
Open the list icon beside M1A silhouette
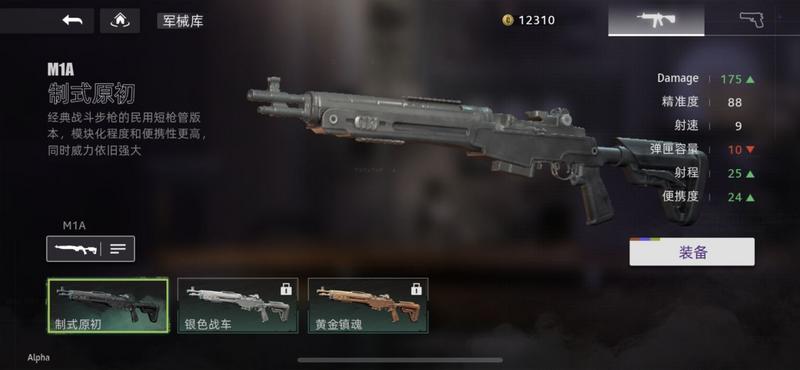(118, 249)
